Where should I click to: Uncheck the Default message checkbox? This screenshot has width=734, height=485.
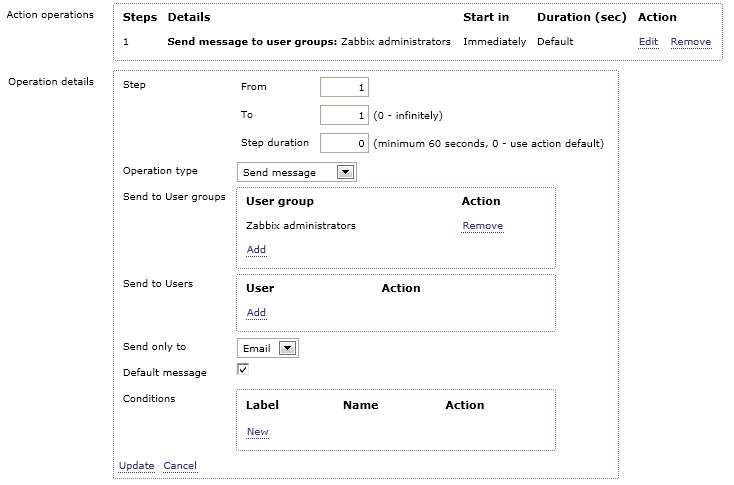click(242, 369)
